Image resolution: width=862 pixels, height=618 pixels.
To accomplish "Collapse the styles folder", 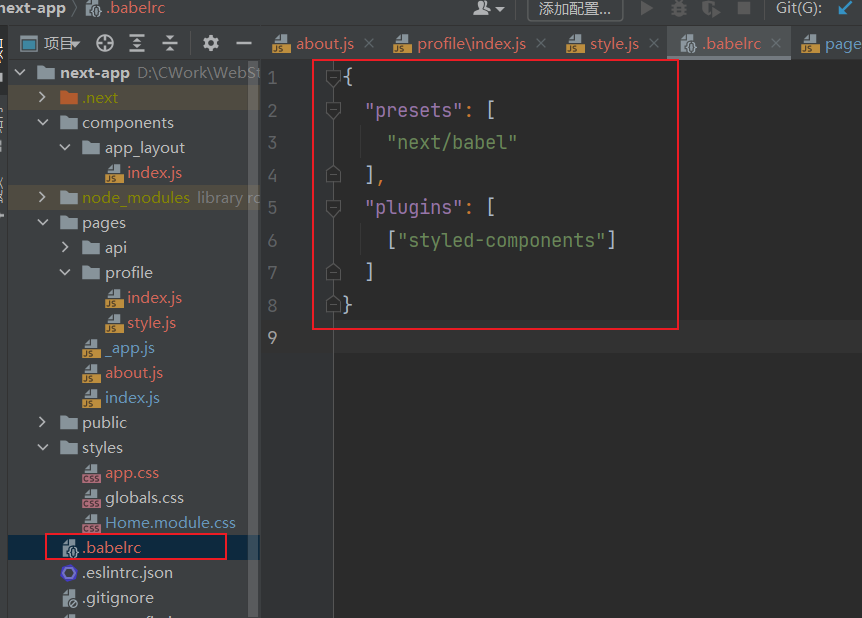I will (x=43, y=447).
